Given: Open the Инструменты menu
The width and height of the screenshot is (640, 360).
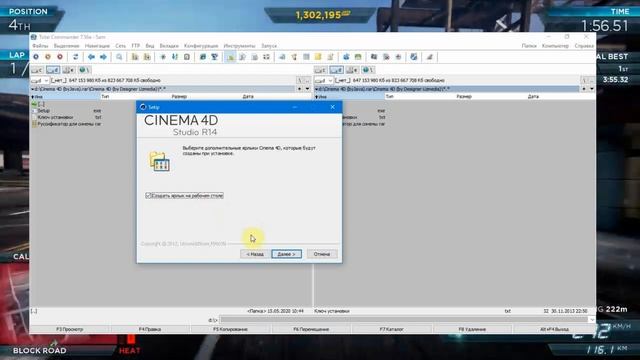Looking at the screenshot, I should [x=240, y=46].
